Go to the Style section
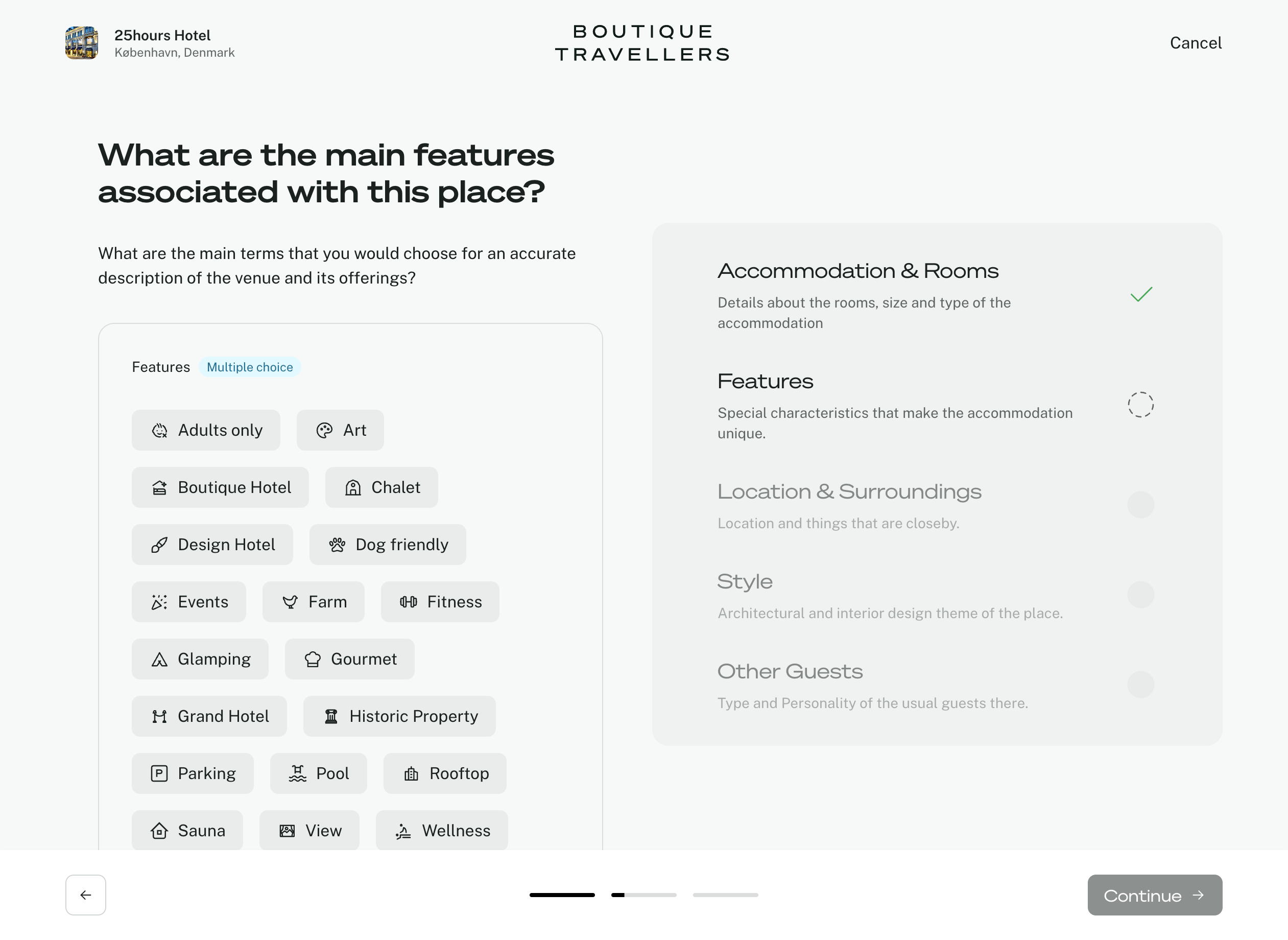 click(745, 581)
